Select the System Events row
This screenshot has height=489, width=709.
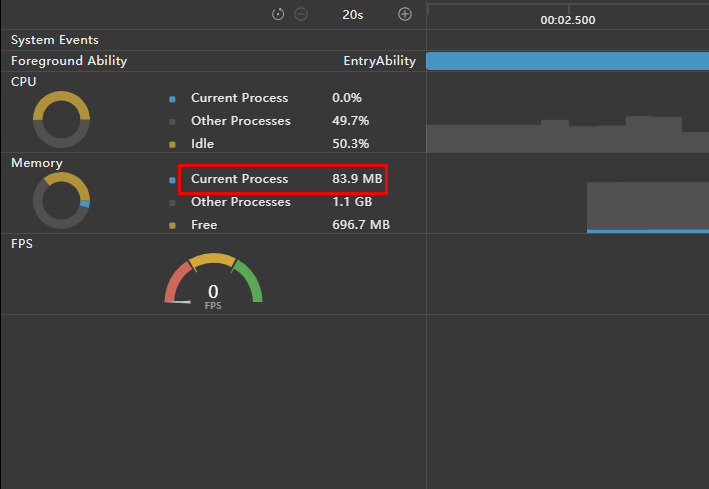point(55,40)
